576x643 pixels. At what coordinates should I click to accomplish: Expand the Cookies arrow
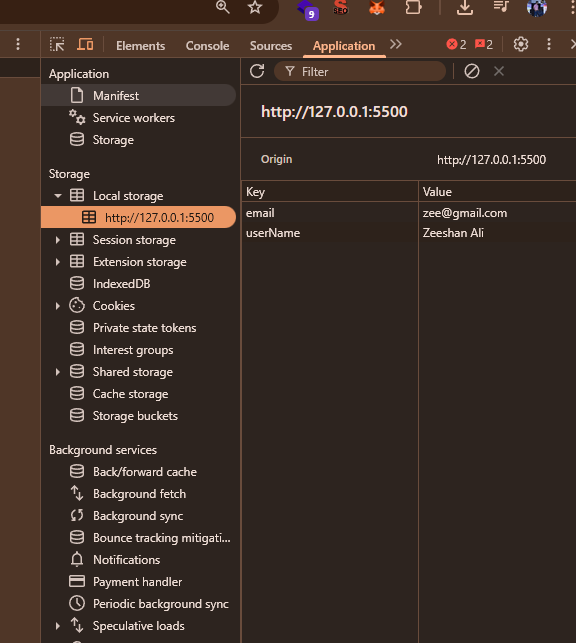[x=58, y=306]
